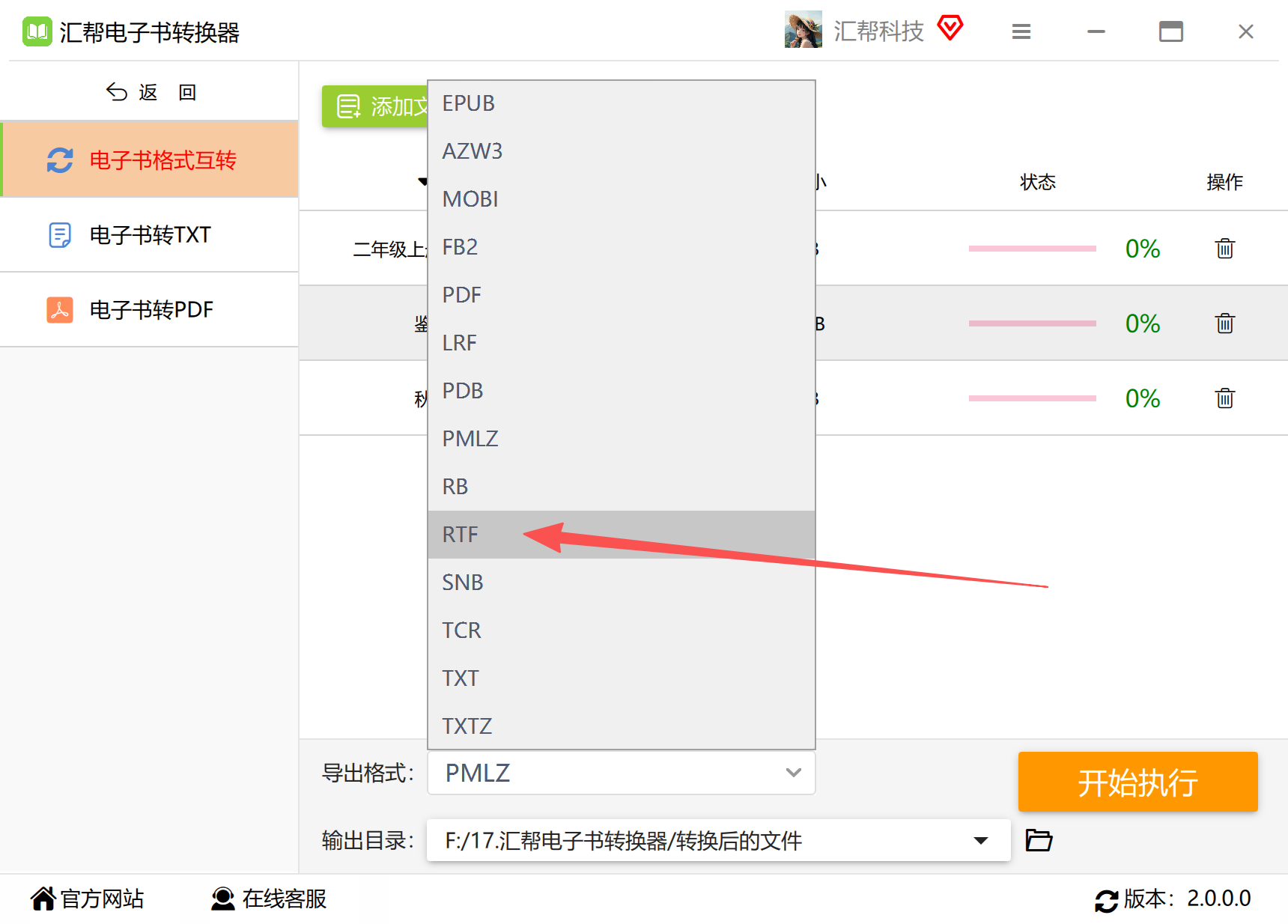The height and width of the screenshot is (924, 1288).
Task: Pick MOBI in the format list
Action: point(621,199)
